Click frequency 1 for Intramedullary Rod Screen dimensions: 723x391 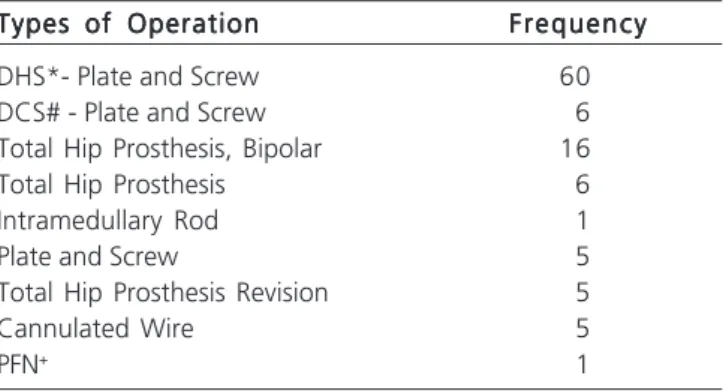pos(583,221)
